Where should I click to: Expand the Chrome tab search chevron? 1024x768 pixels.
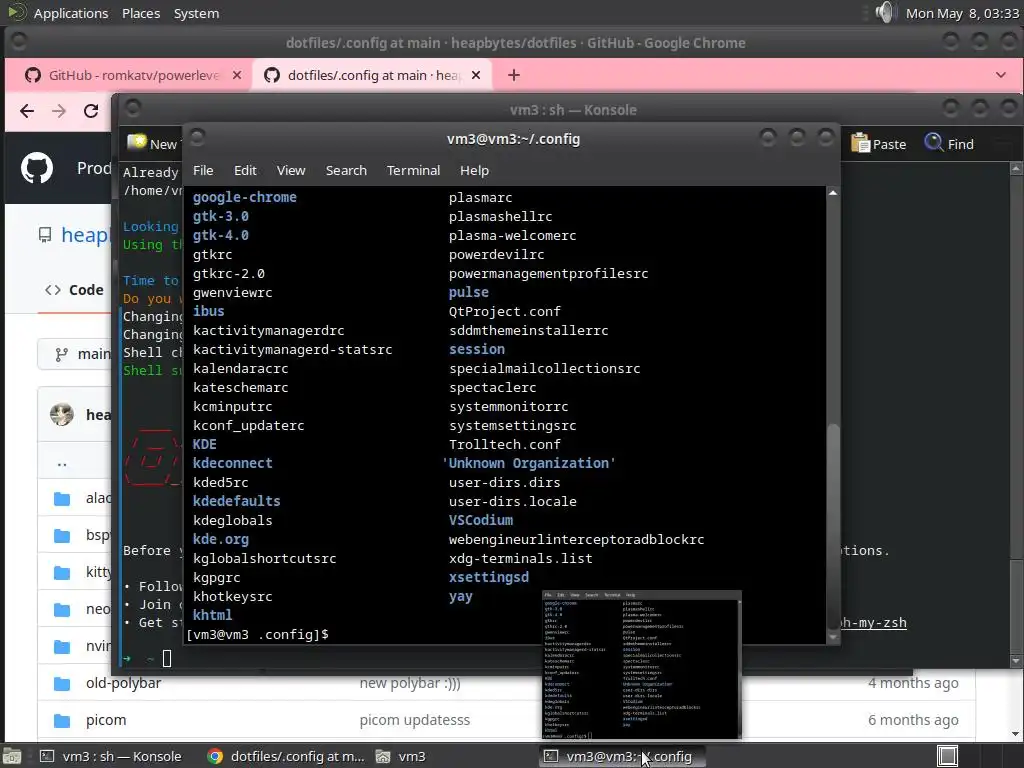click(1000, 75)
